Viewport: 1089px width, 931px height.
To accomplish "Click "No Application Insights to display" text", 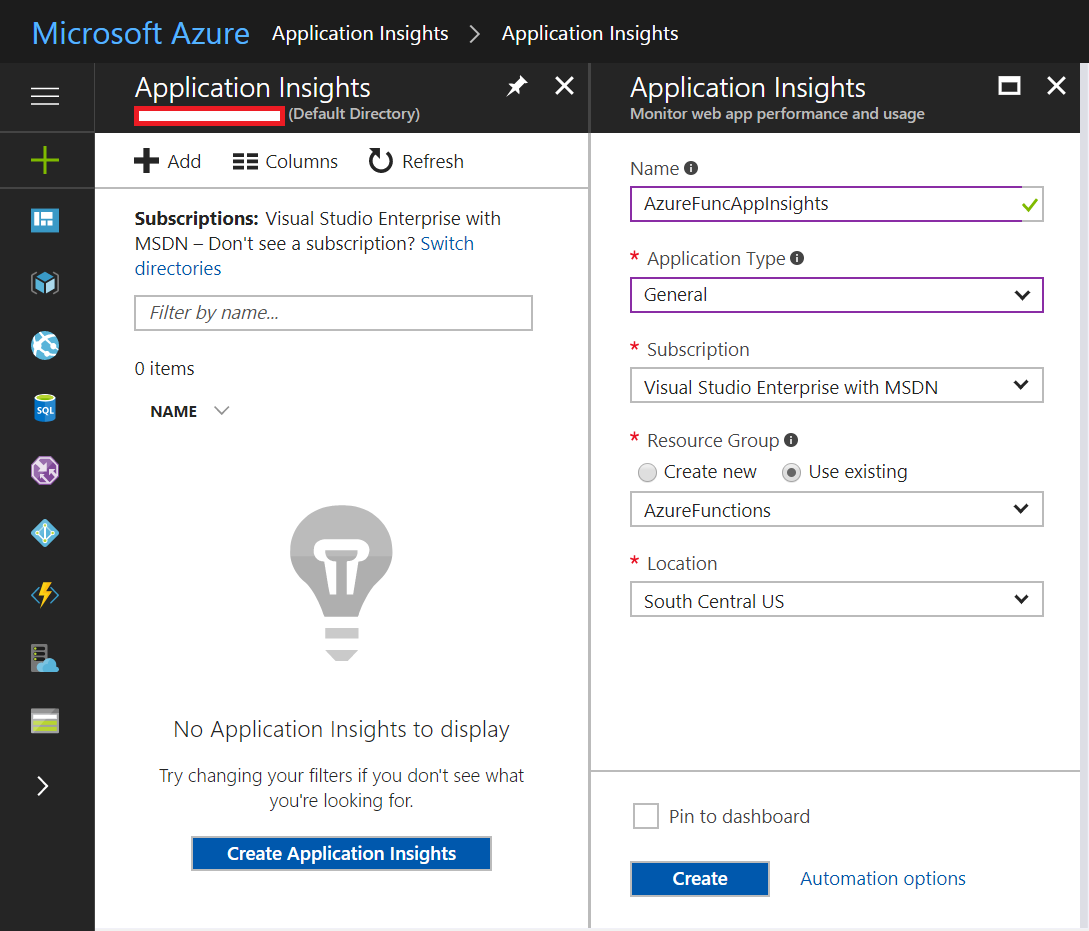I will [x=341, y=730].
